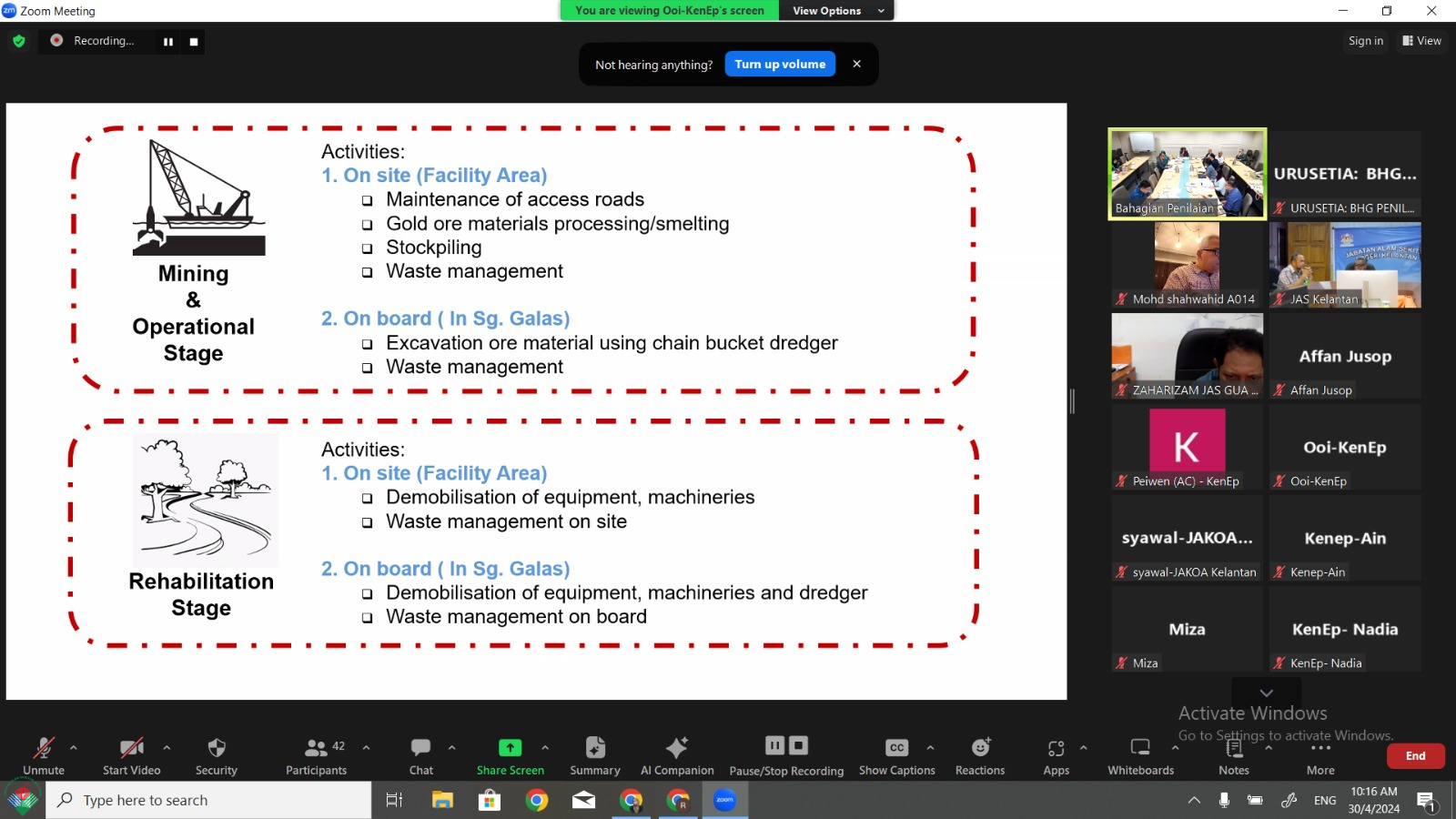Screen dimensions: 1456x819
Task: Expand the arrow next to Whiteboards
Action: click(x=1175, y=748)
